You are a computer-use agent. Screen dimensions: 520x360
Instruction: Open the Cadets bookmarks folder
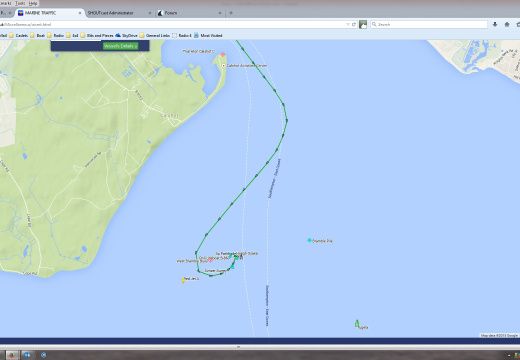(x=19, y=35)
